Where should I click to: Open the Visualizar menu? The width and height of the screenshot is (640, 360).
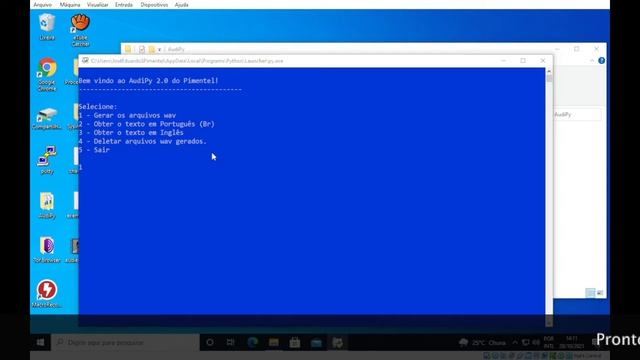point(98,5)
